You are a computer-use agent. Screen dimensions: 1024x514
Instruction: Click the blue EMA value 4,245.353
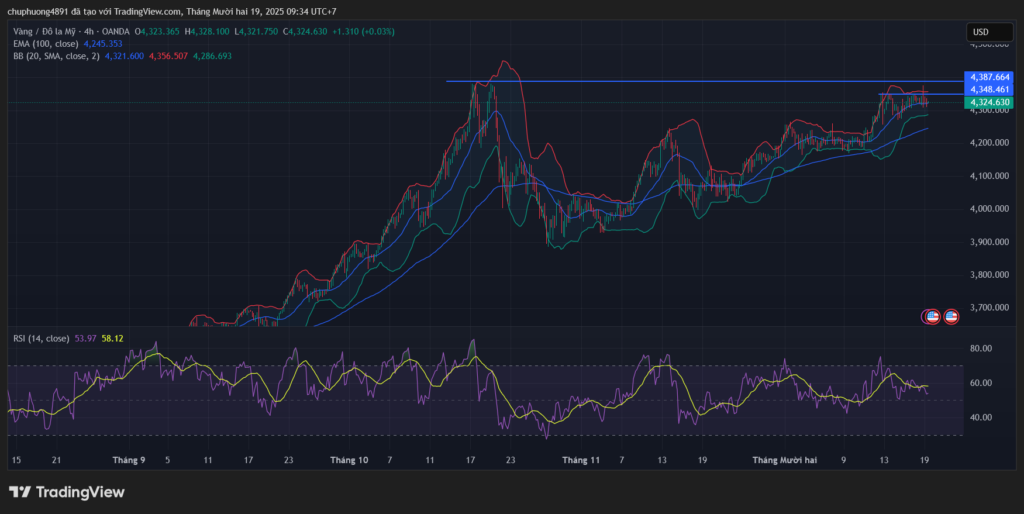tap(105, 43)
